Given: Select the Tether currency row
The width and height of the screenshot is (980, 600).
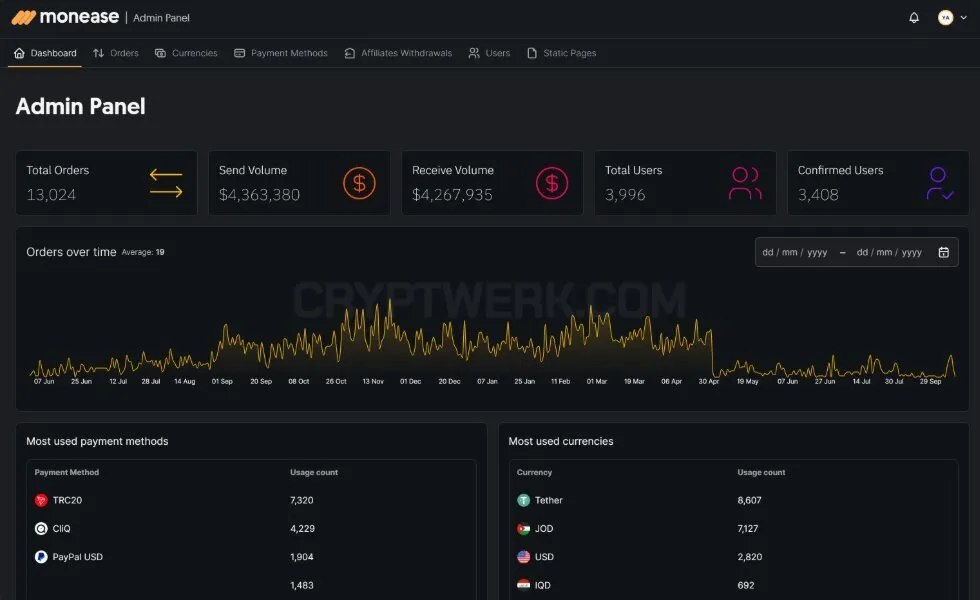Looking at the screenshot, I should coord(733,500).
